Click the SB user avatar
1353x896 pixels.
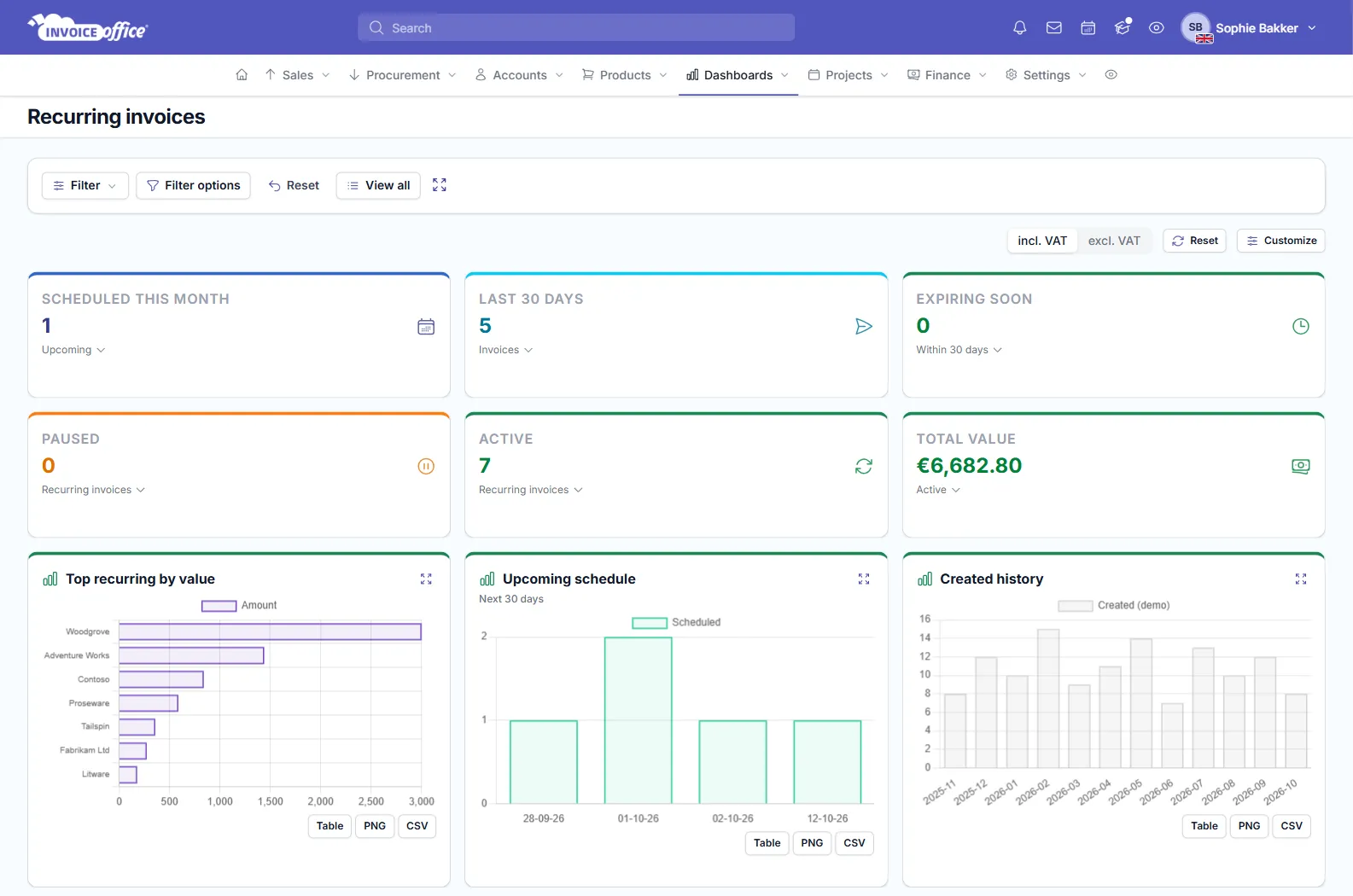tap(1196, 28)
